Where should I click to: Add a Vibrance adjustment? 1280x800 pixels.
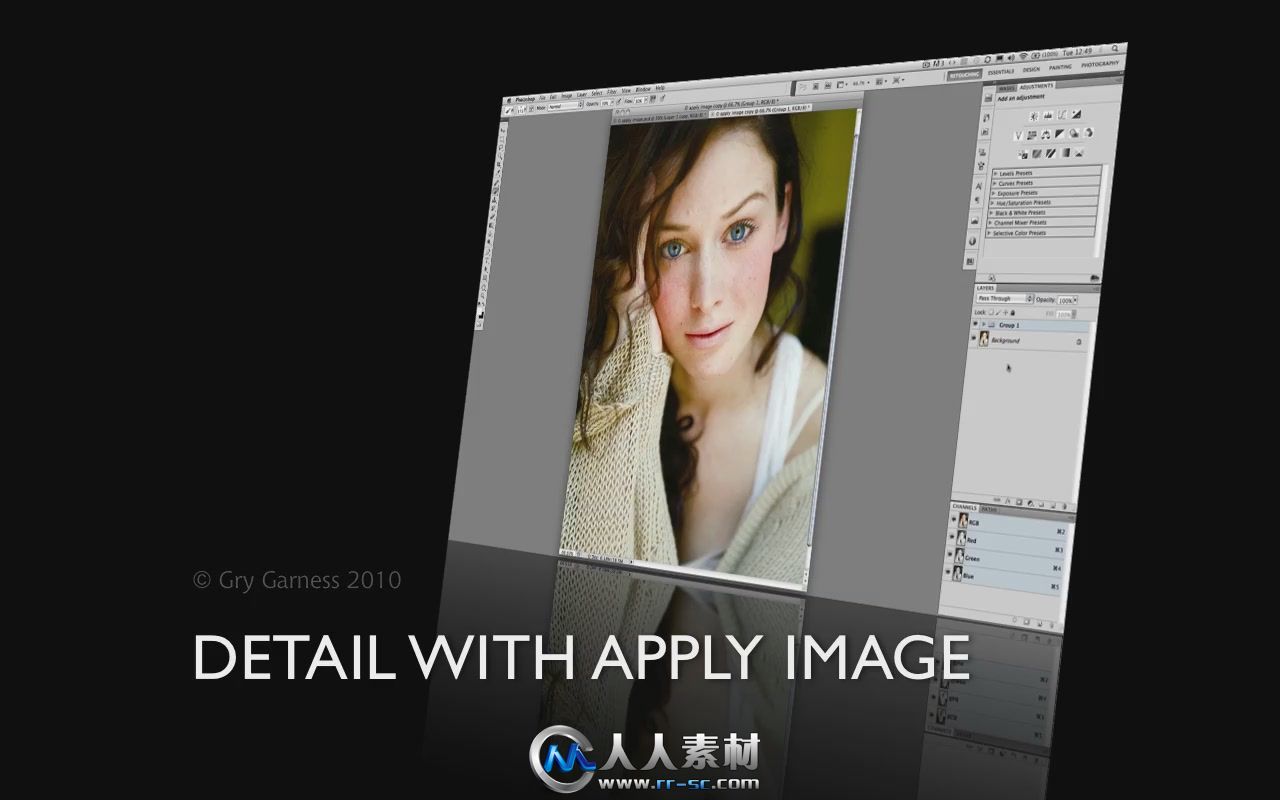click(1019, 136)
